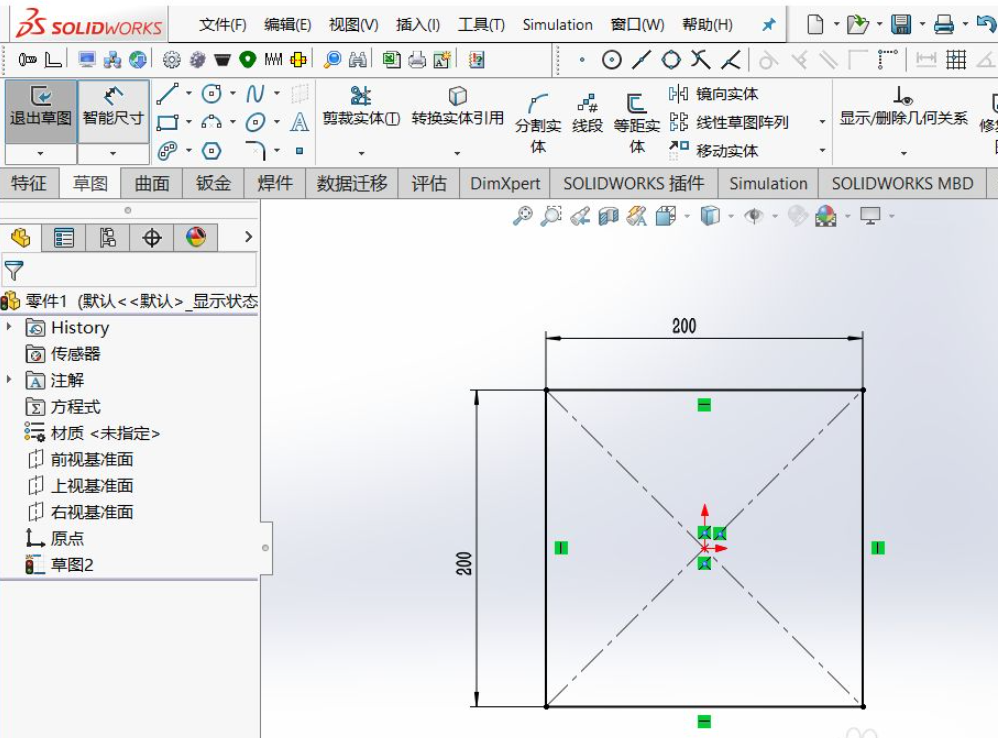This screenshot has width=998, height=738.
Task: Open the 工具(T) menu
Action: tap(481, 25)
